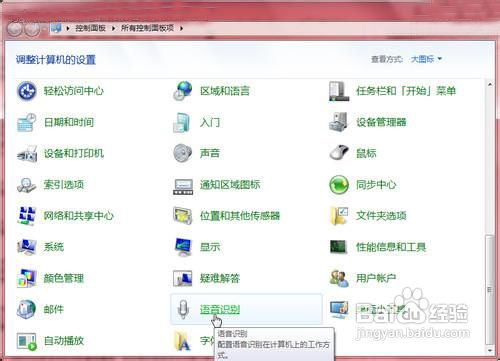Open the 鼠标 link
This screenshot has width=500, height=361.
(x=366, y=153)
